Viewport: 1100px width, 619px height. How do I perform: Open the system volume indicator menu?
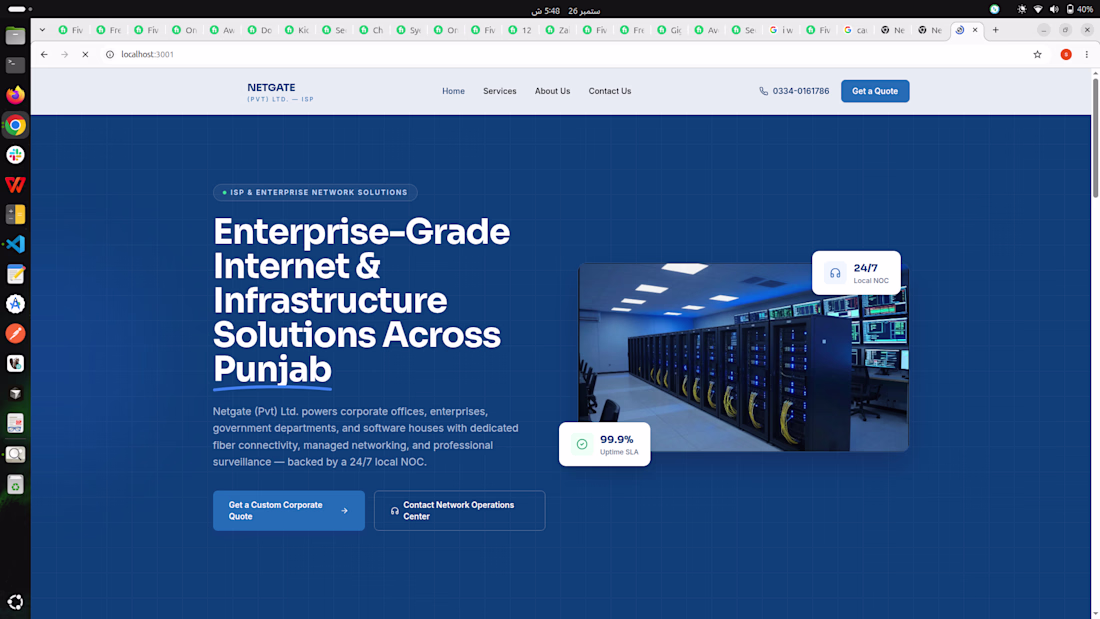(x=1054, y=9)
